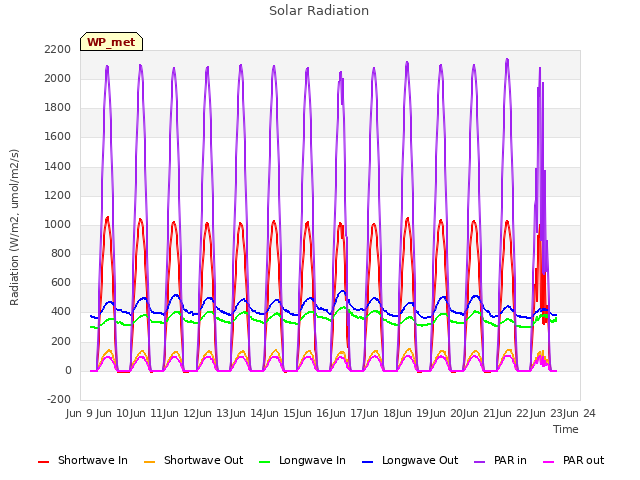This screenshot has height=480, width=640.
Task: Click the -200 y-axis tick label
Action: (59, 399)
